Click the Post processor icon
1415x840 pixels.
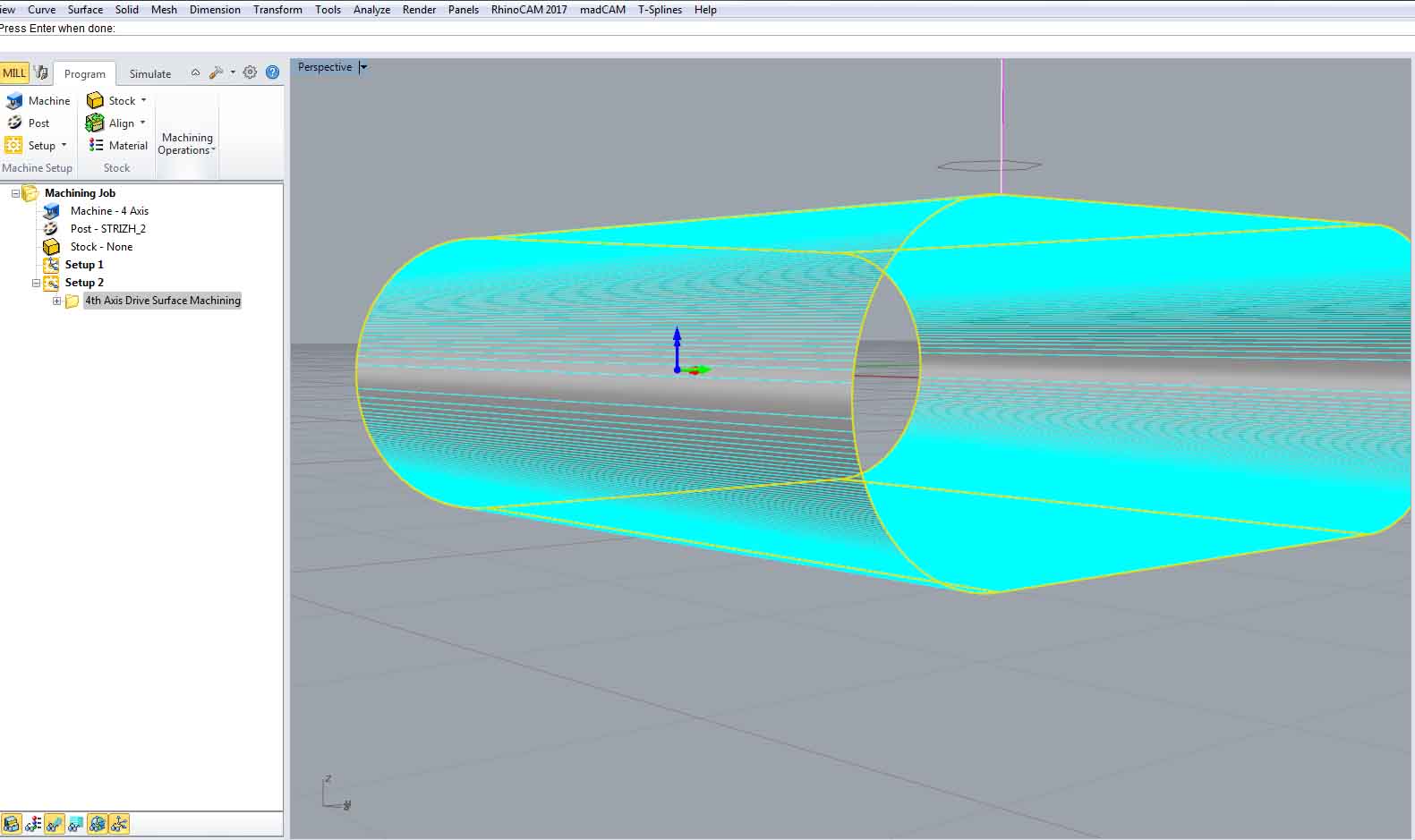tap(15, 123)
